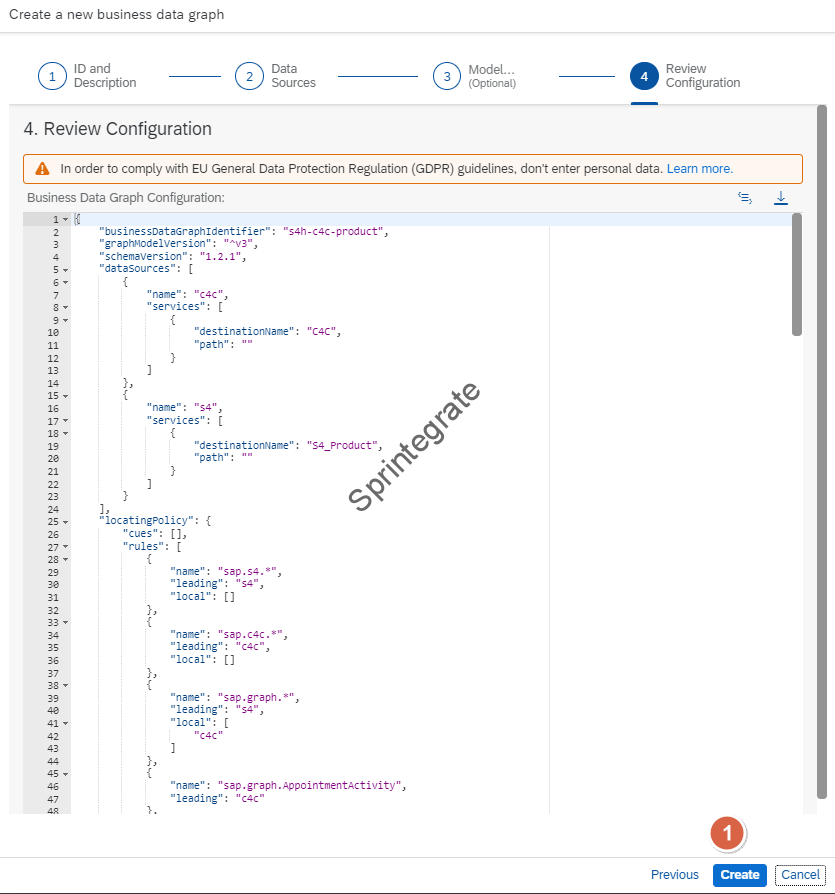Collapse the fold arrow at line 28

pyautogui.click(x=66, y=559)
